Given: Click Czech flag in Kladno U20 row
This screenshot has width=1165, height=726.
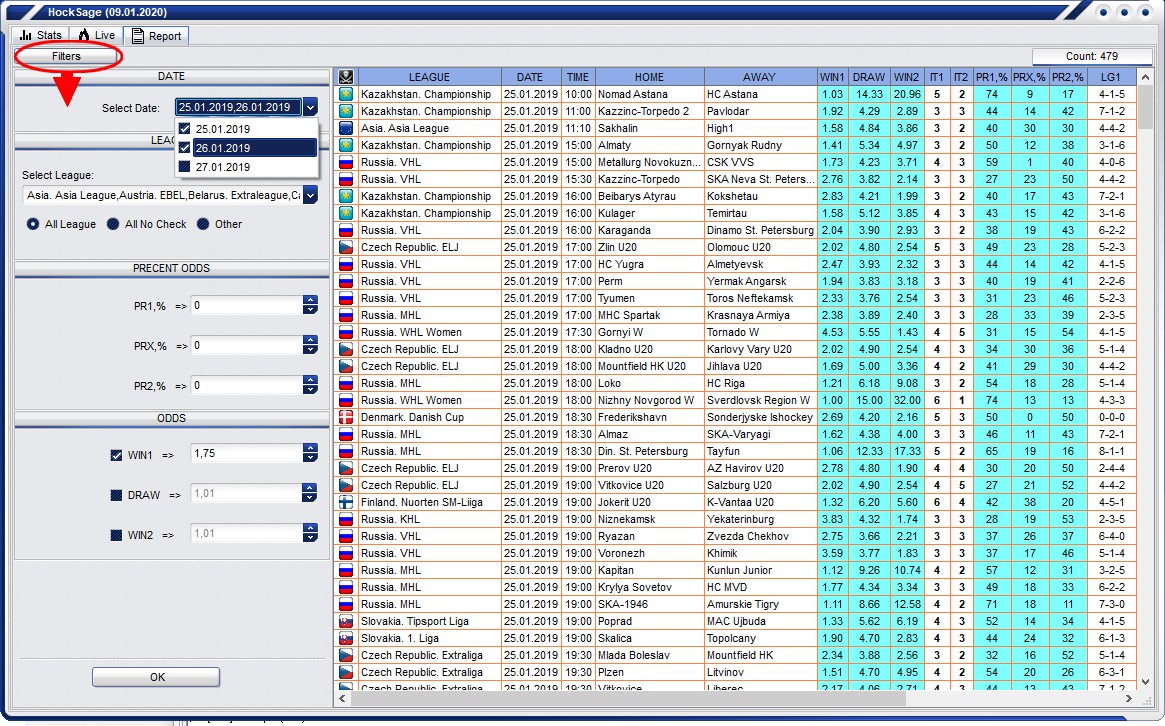Looking at the screenshot, I should (x=345, y=349).
